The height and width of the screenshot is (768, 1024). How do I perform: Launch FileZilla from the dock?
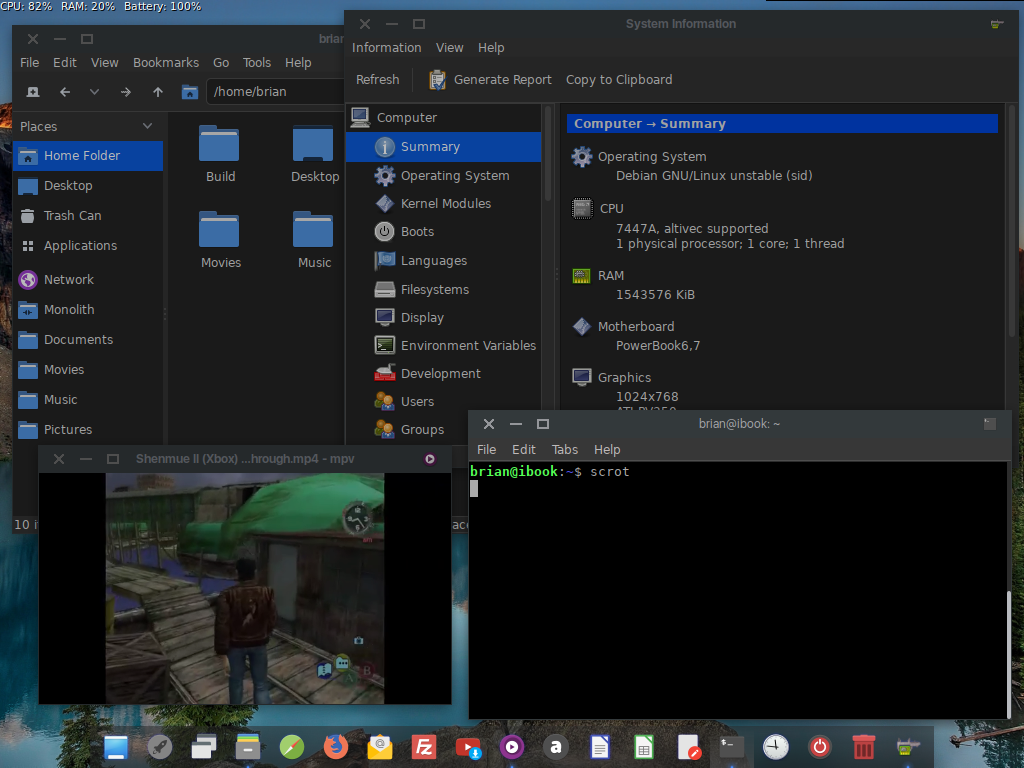pos(424,746)
